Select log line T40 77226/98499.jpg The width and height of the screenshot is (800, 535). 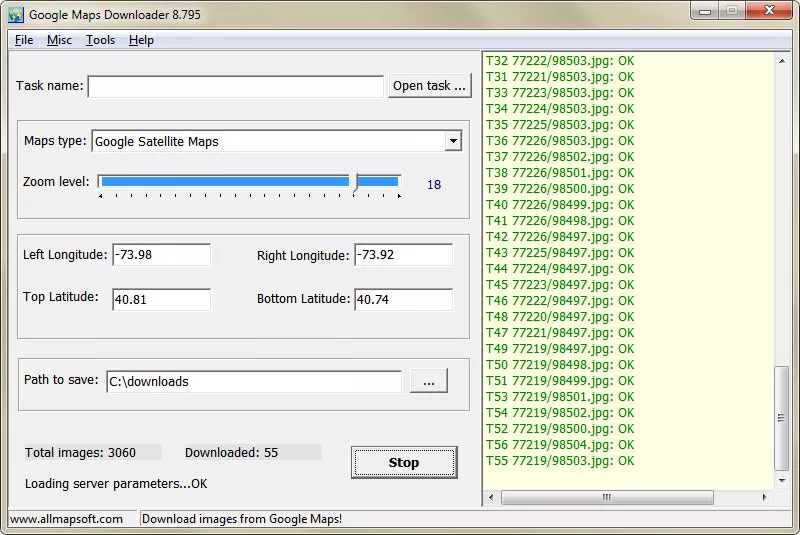tap(560, 205)
